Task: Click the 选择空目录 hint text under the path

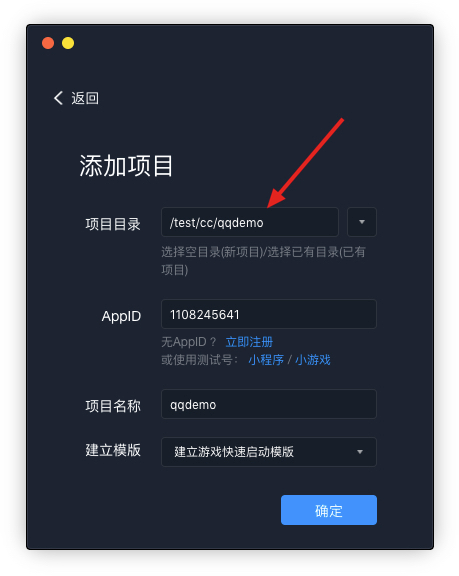Action: (263, 261)
